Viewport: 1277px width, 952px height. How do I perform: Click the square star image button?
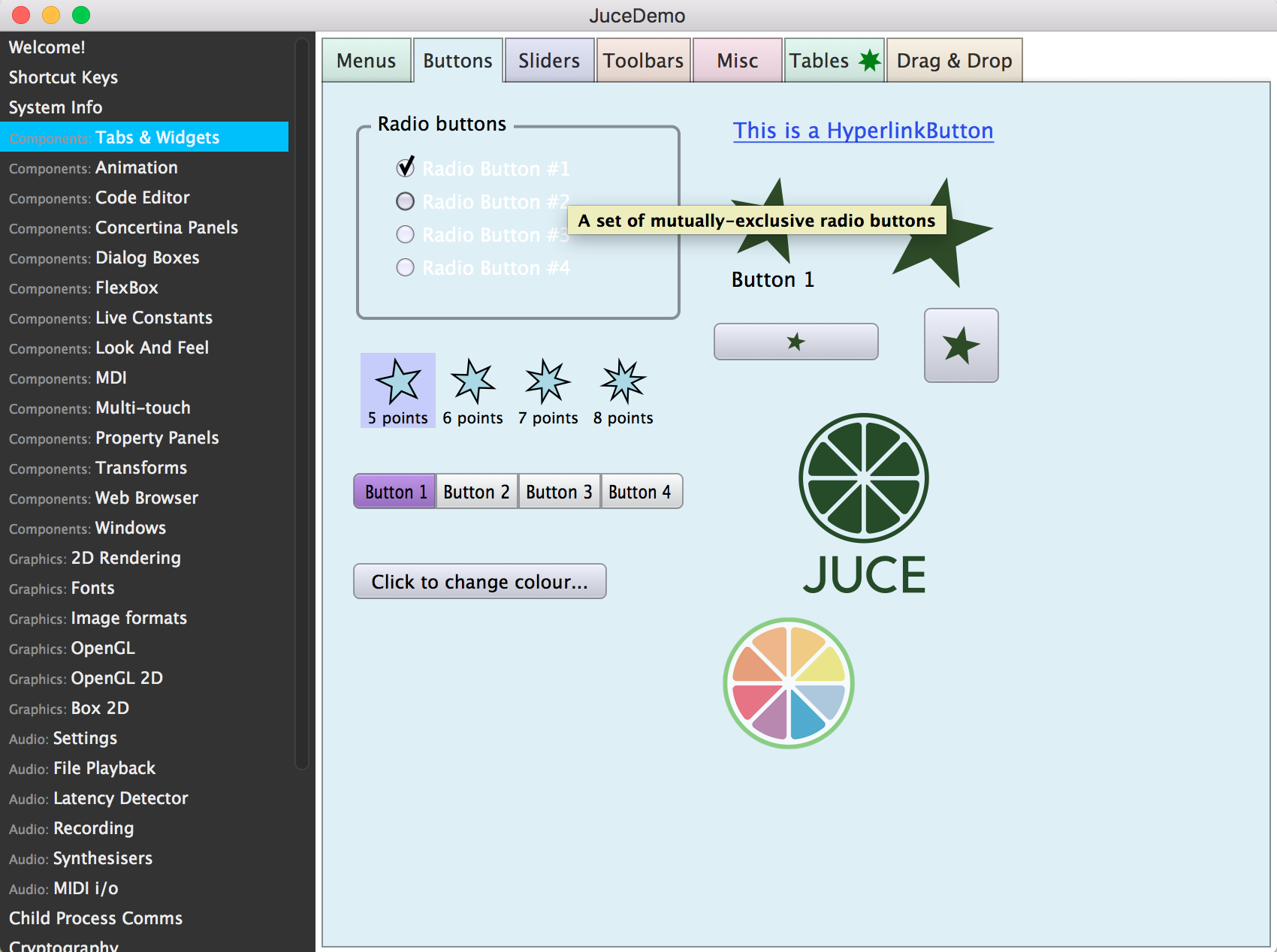(962, 345)
